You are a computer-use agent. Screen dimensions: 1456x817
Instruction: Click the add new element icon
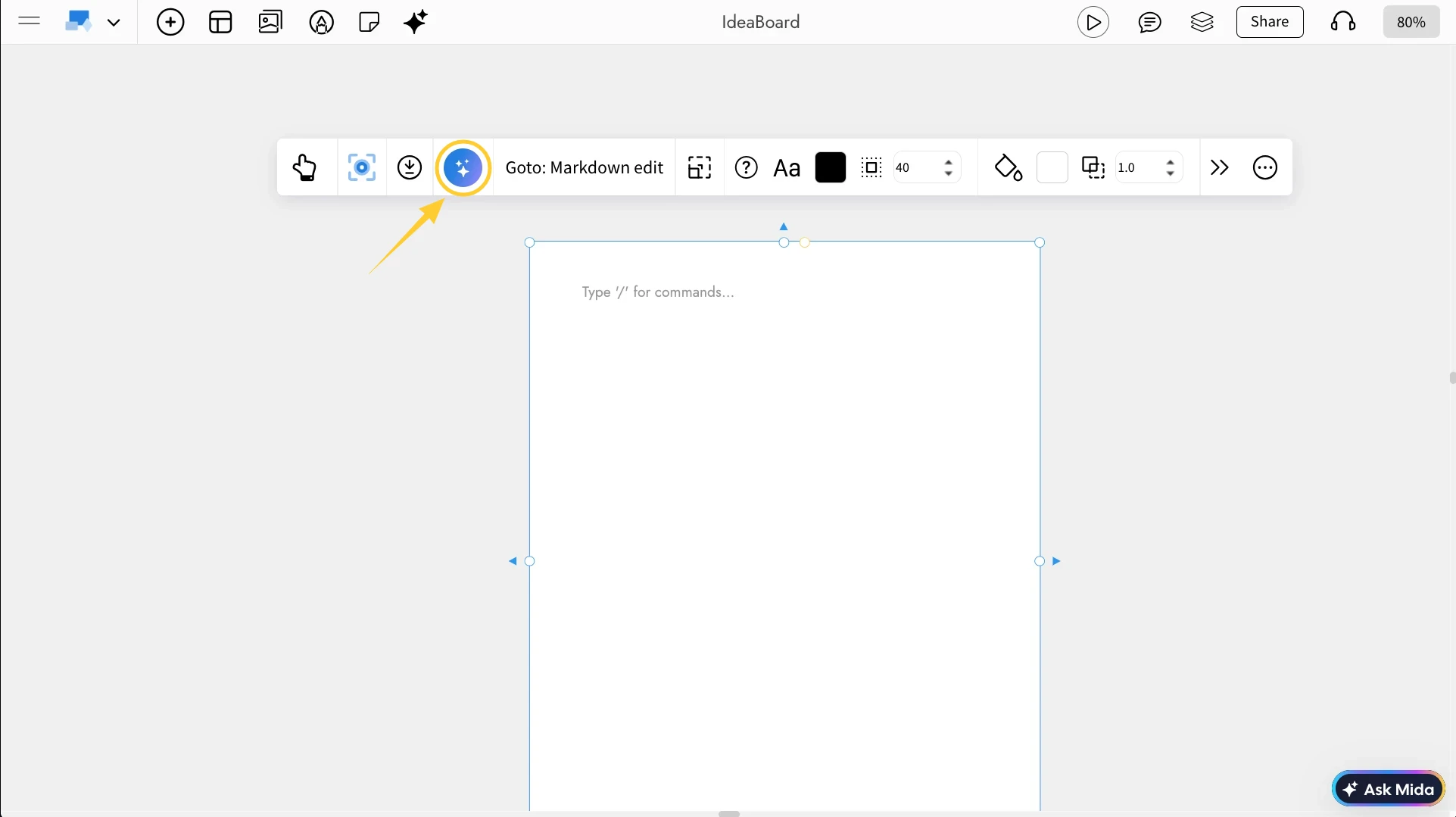coord(170,21)
